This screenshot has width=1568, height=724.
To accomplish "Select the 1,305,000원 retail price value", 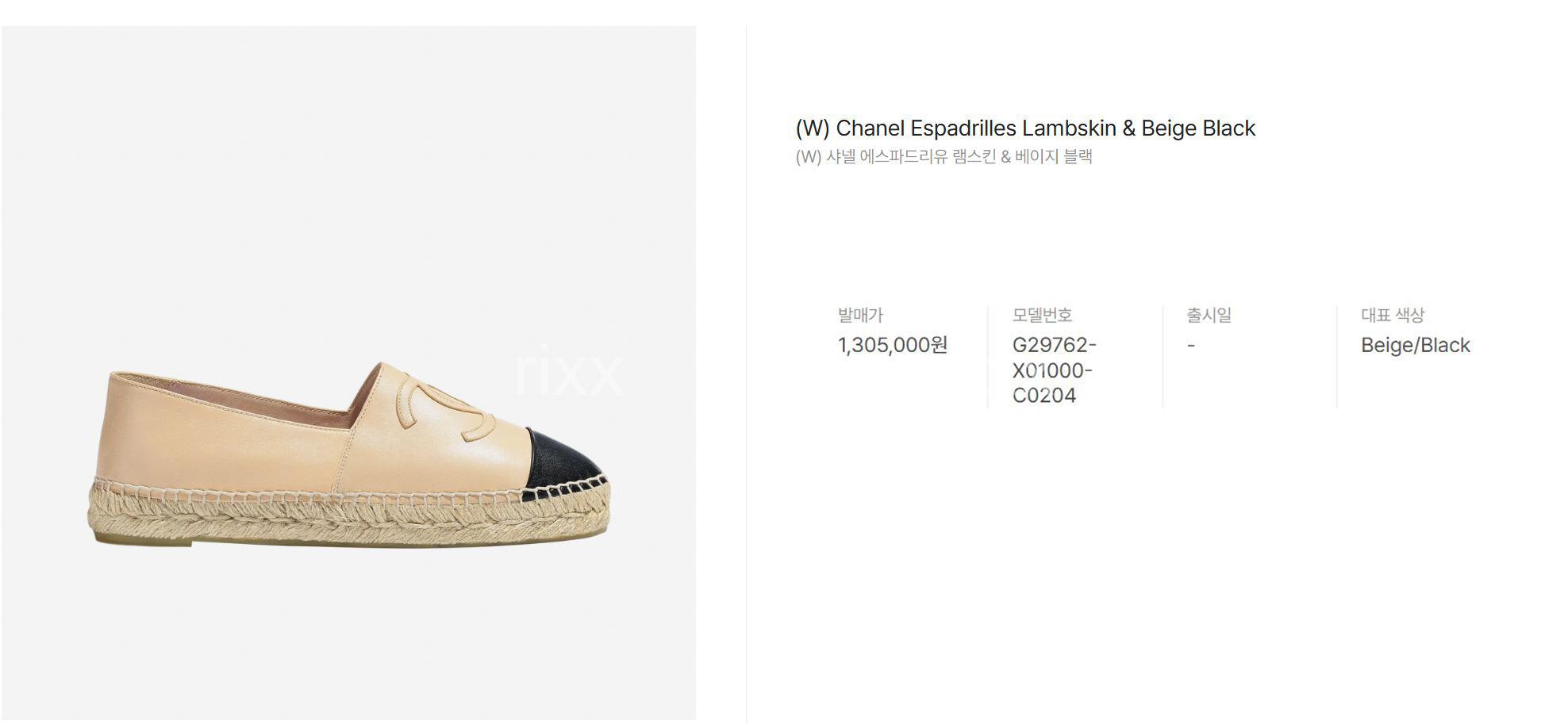I will [893, 345].
